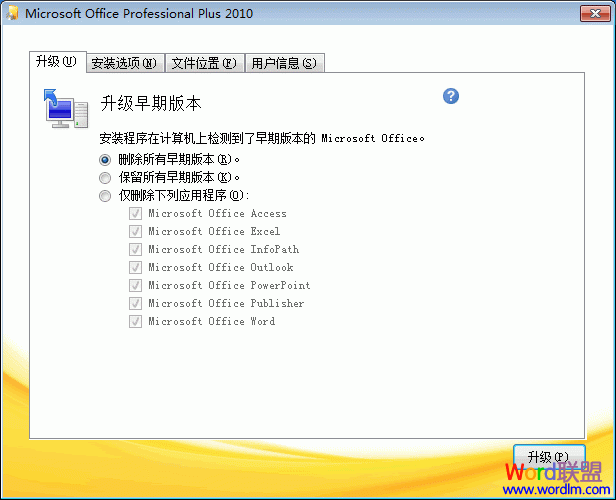Toggle the Microsoft Office Publisher checkbox
The width and height of the screenshot is (616, 500).
coord(134,304)
